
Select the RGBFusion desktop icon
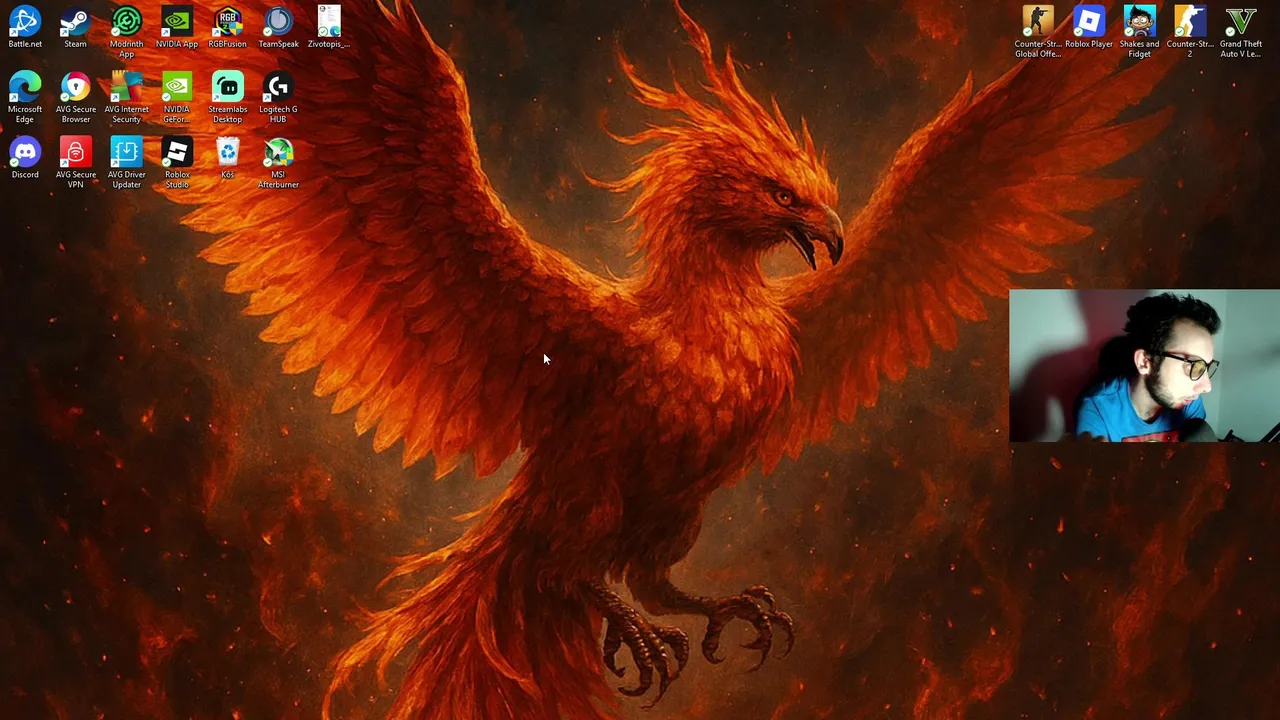point(227,28)
